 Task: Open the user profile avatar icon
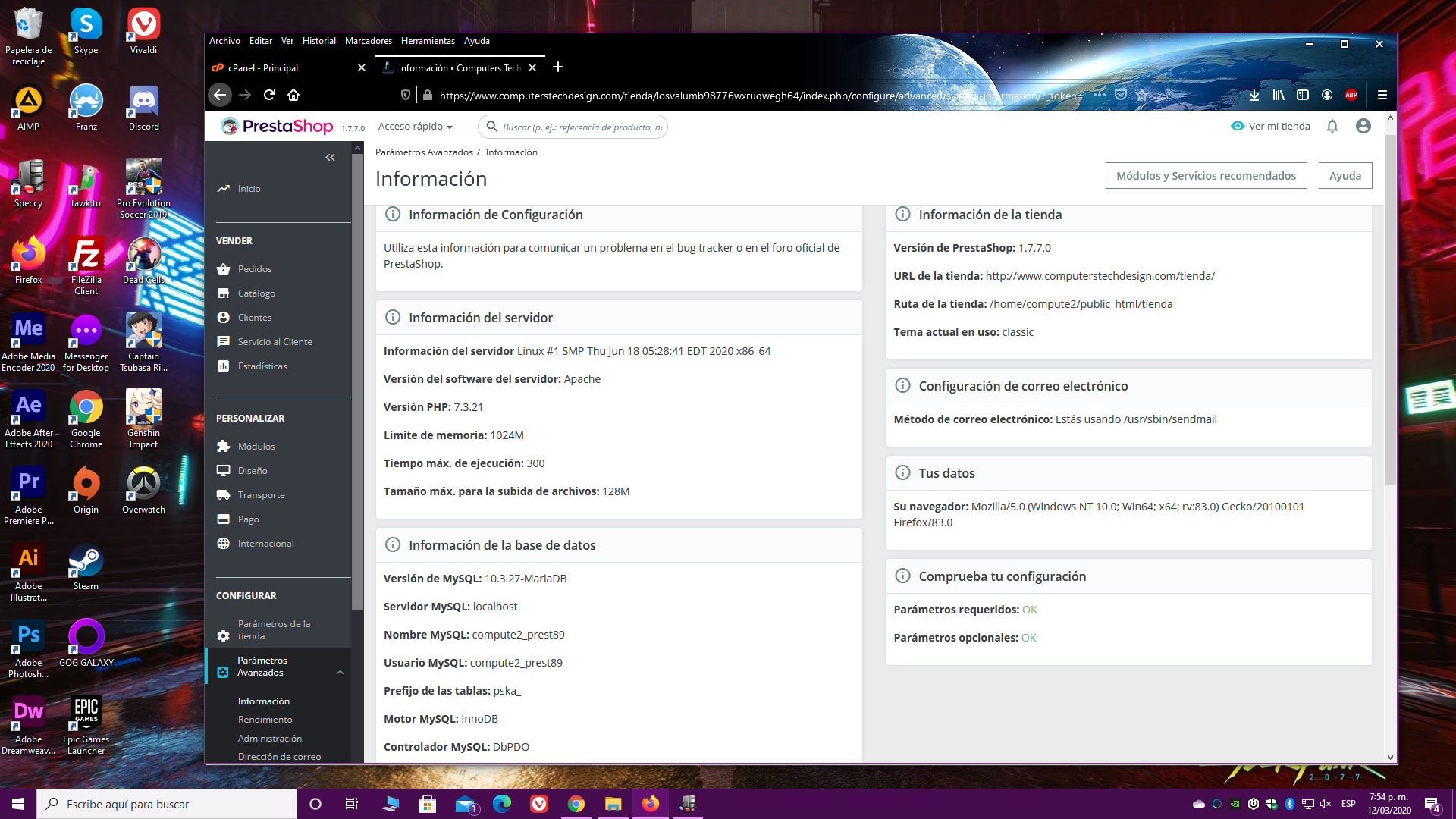click(x=1363, y=126)
